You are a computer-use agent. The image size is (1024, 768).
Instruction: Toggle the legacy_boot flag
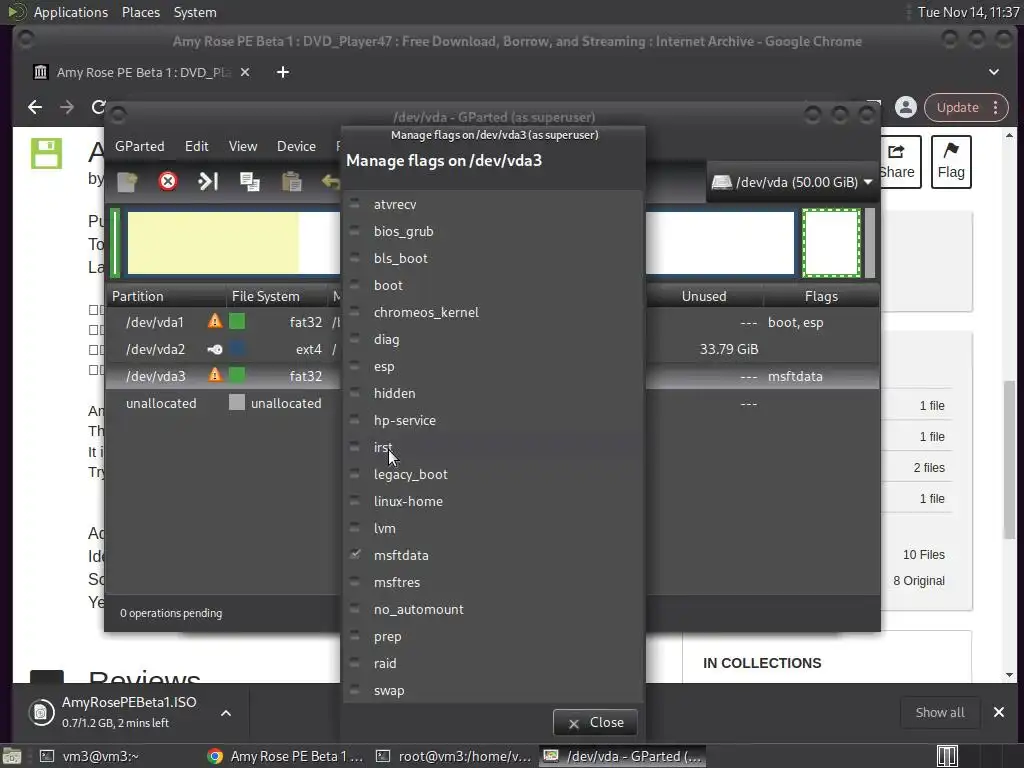[x=355, y=473]
